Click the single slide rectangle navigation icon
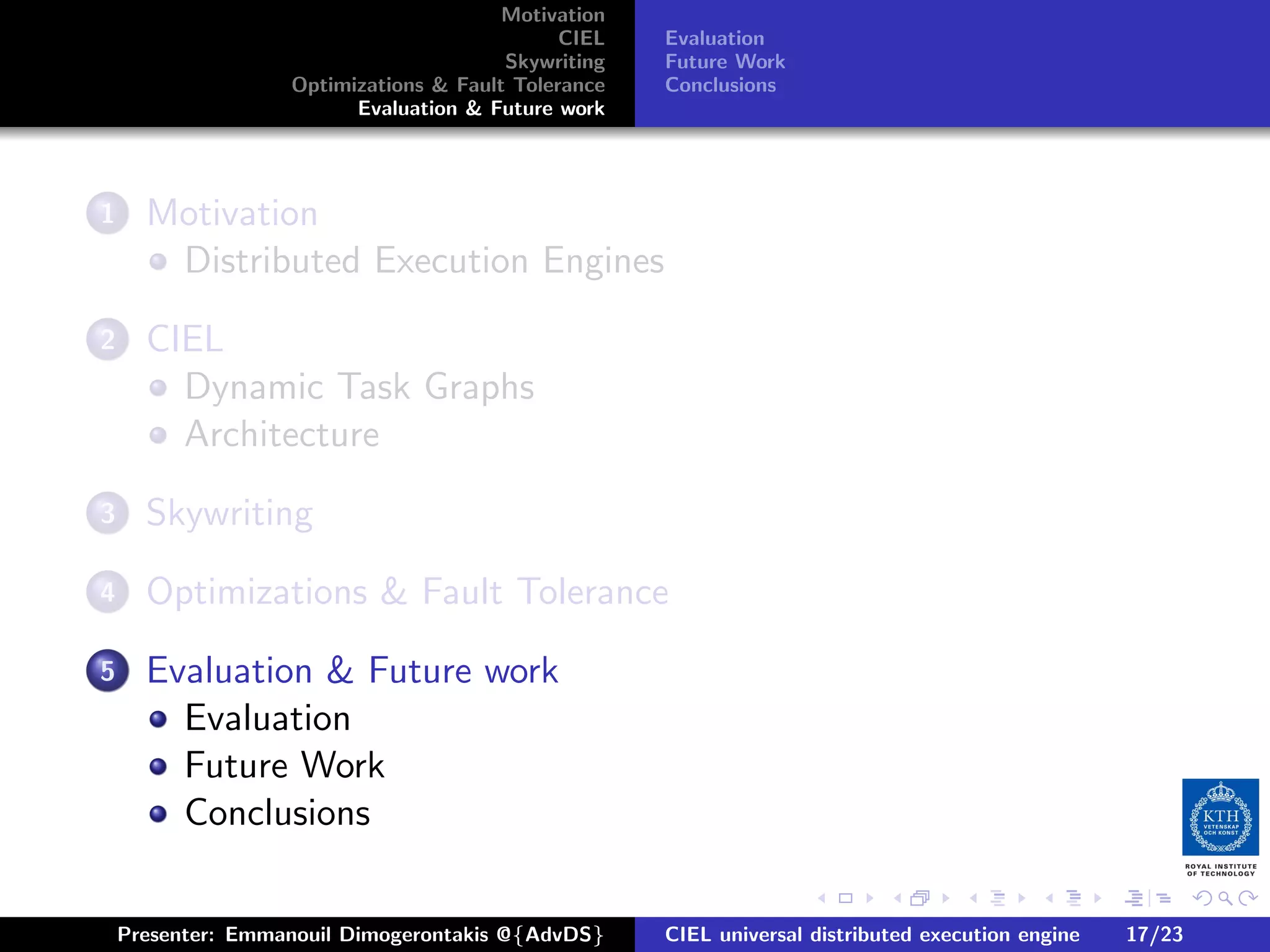 (846, 898)
